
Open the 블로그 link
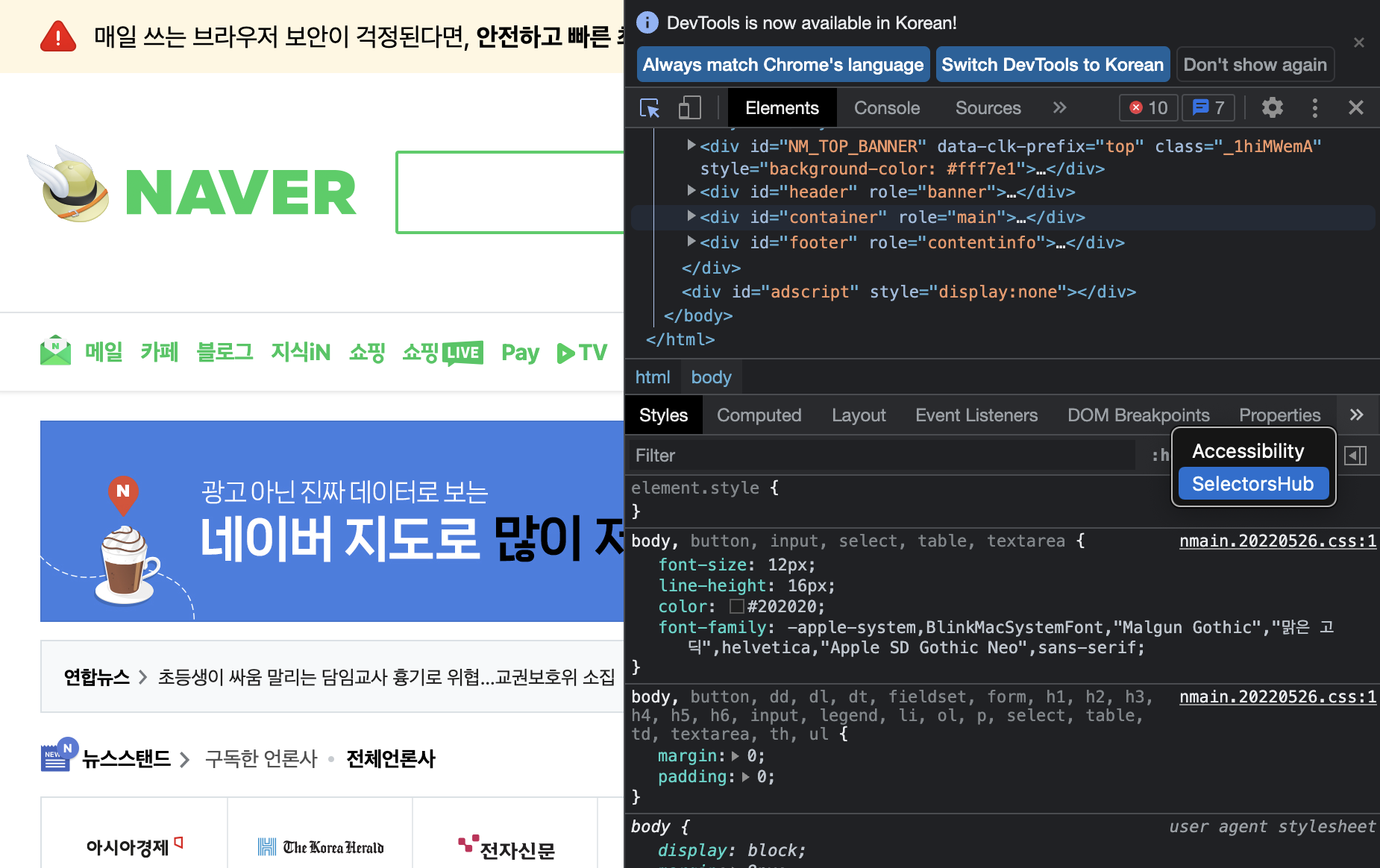(225, 352)
